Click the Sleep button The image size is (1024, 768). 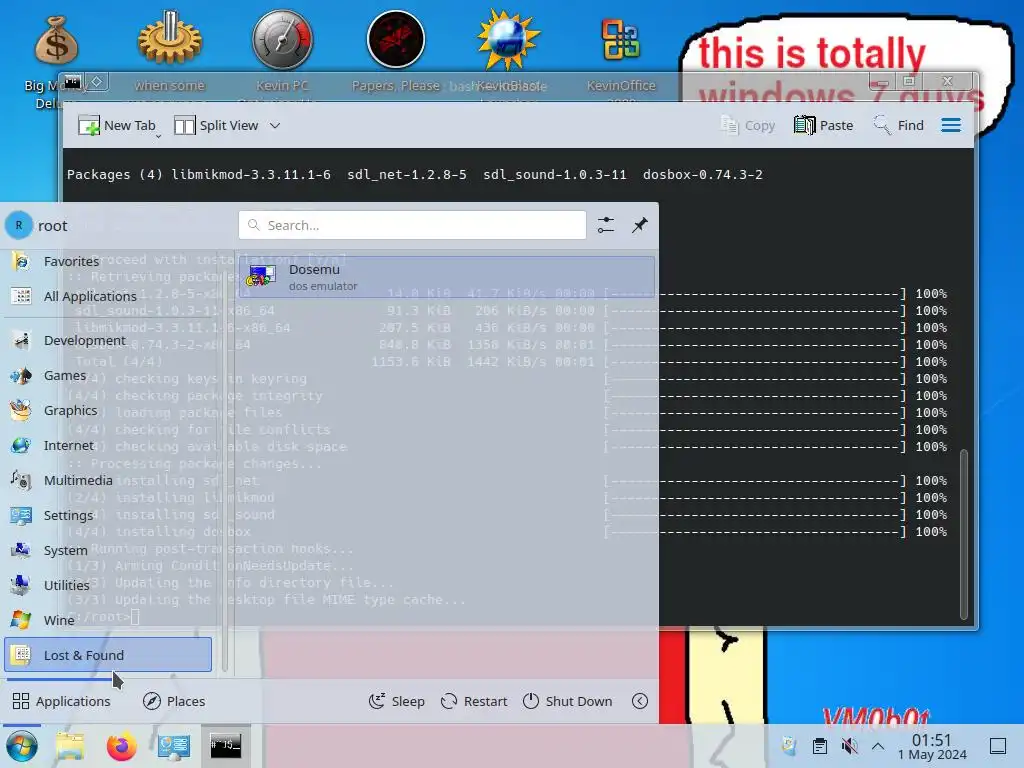click(396, 701)
